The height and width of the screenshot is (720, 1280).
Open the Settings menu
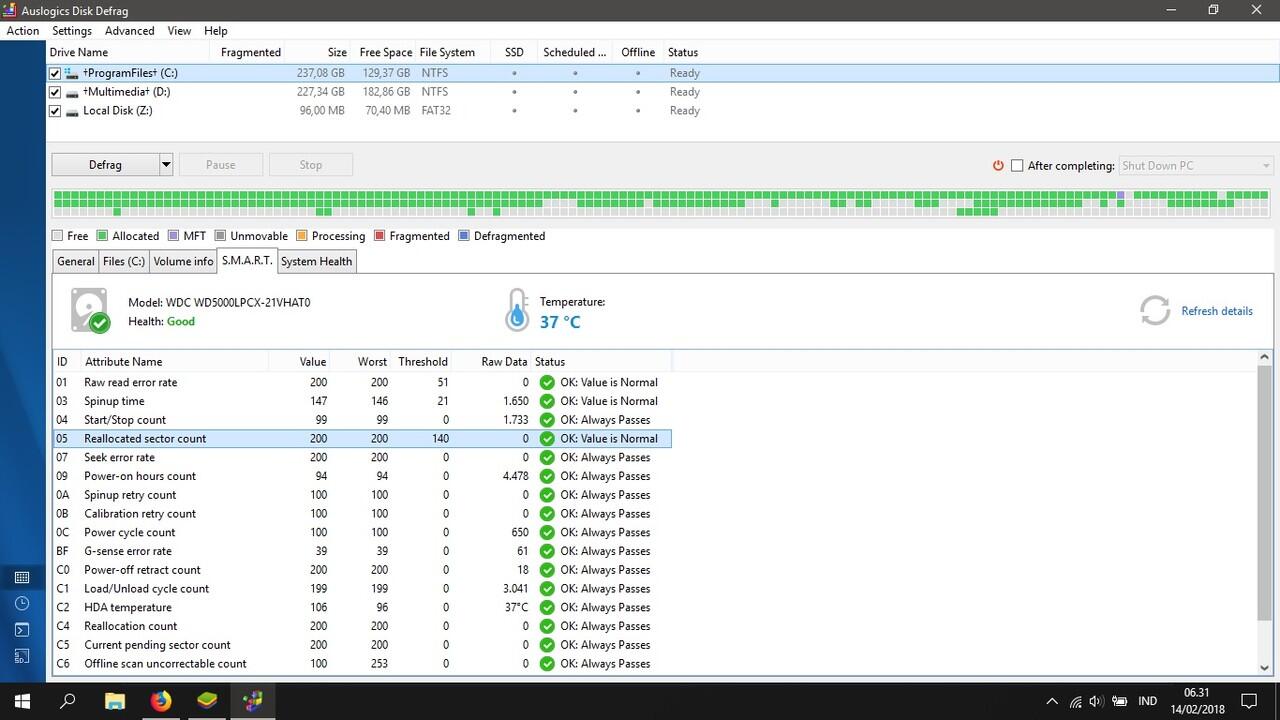(x=72, y=31)
